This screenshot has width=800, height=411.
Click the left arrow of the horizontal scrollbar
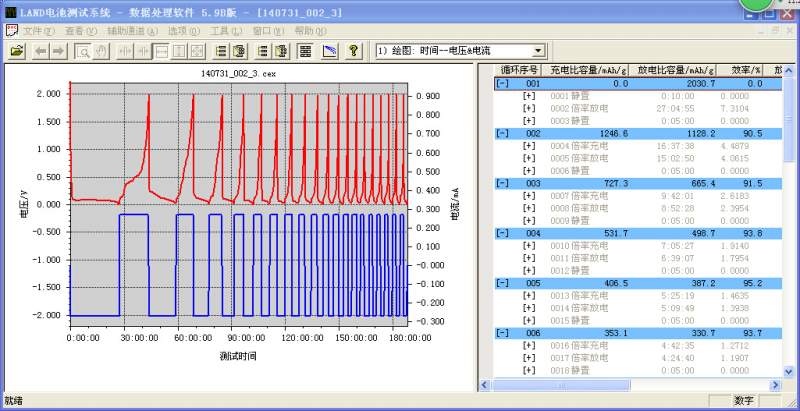tap(485, 385)
